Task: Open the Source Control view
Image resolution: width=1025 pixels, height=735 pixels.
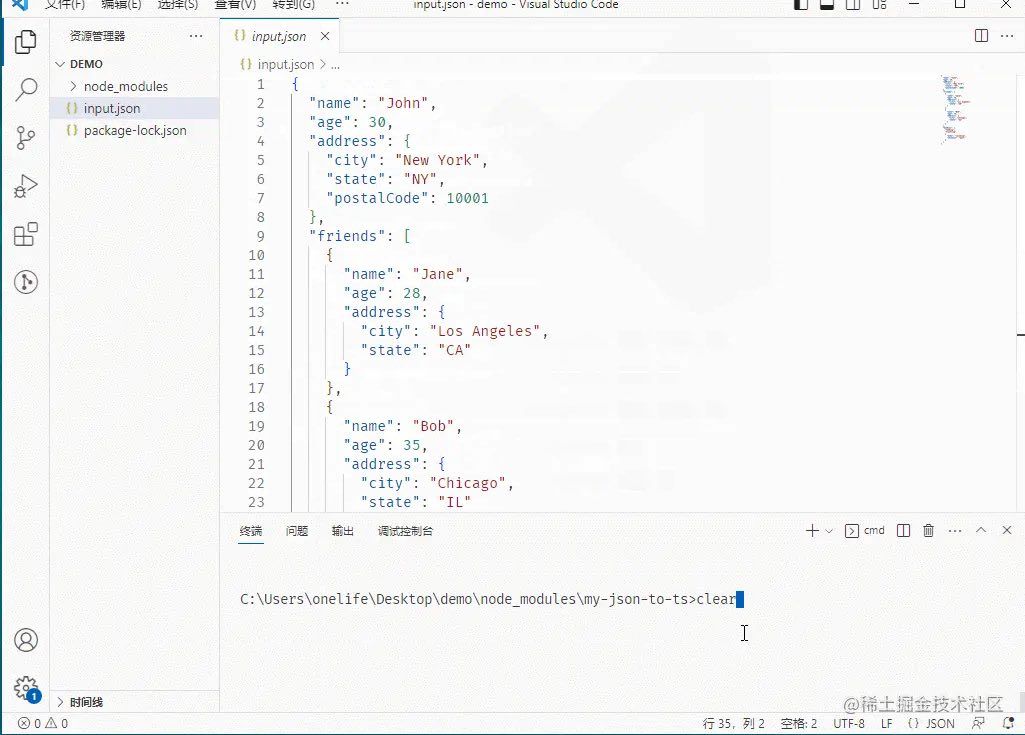Action: click(26, 138)
